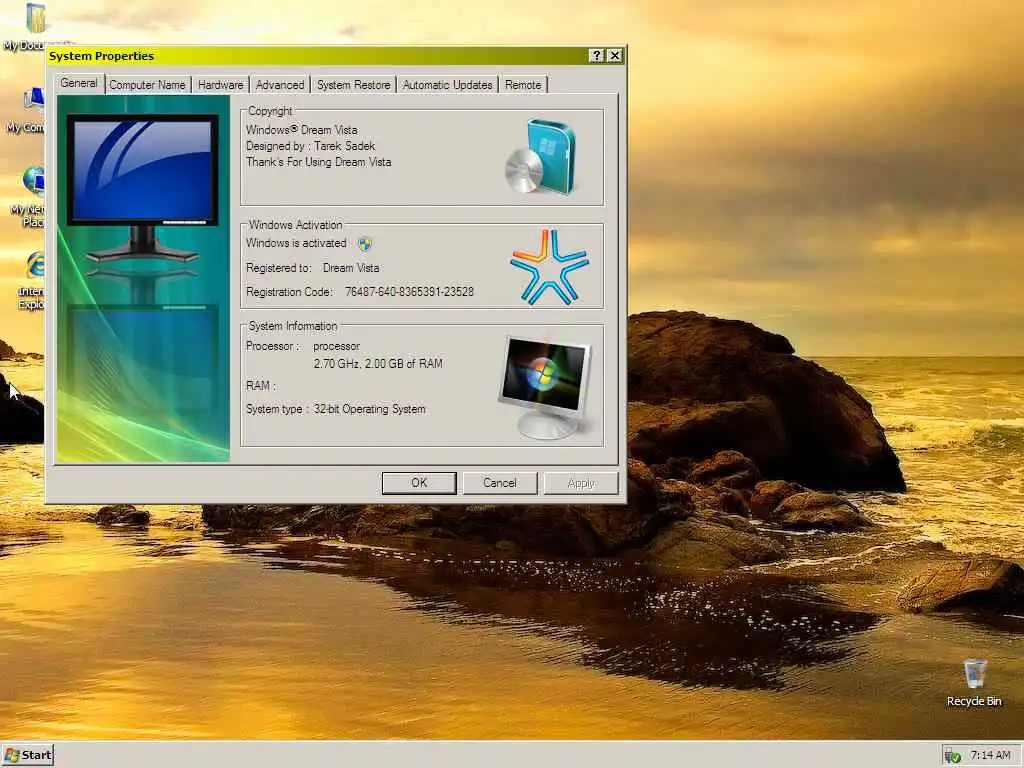Open the Start menu
Image resolution: width=1024 pixels, height=768 pixels.
click(27, 755)
